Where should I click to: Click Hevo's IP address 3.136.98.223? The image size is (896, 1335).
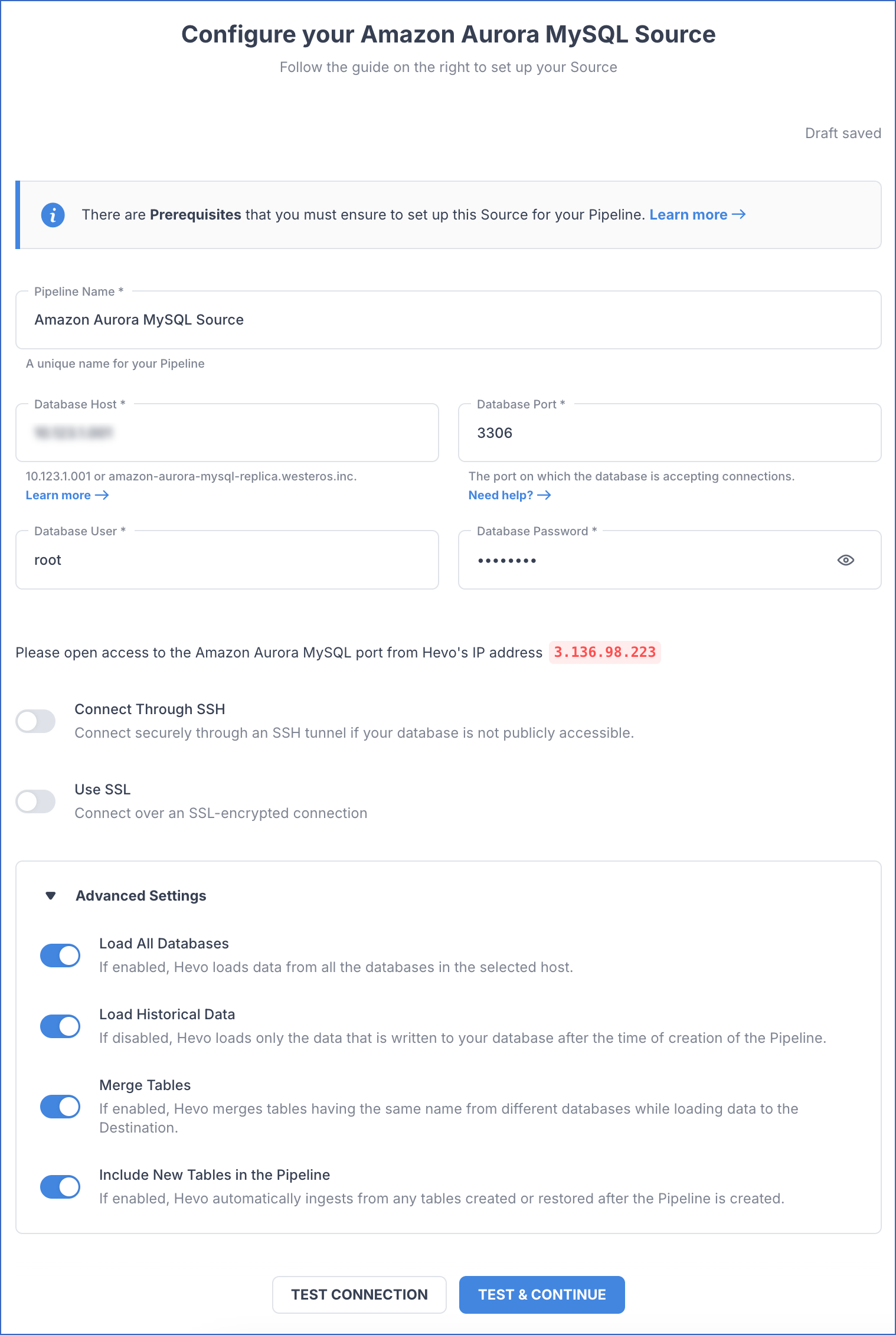coord(605,652)
